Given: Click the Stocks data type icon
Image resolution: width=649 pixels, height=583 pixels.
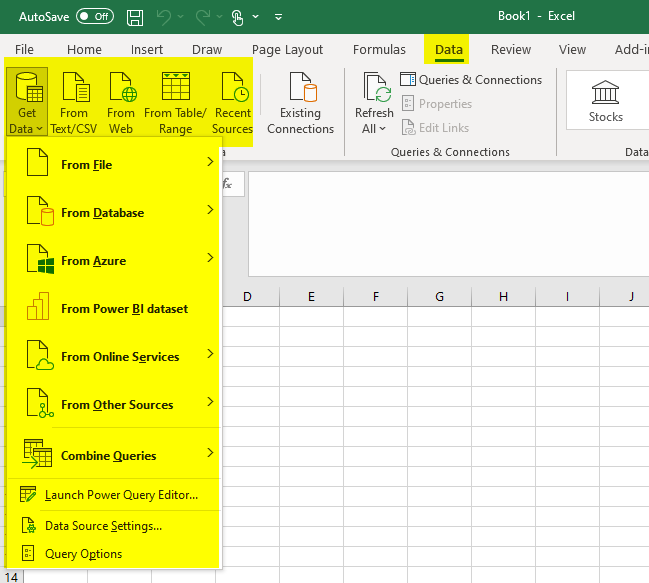Looking at the screenshot, I should [x=605, y=100].
